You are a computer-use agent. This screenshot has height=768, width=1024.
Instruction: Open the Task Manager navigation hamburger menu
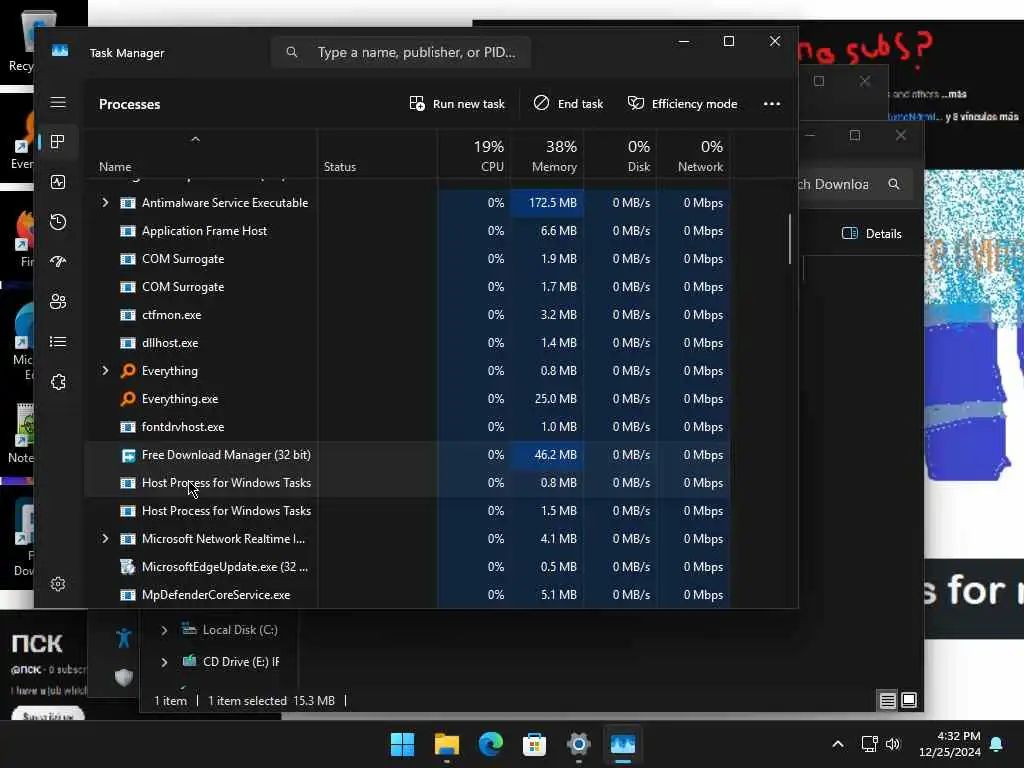(x=58, y=103)
